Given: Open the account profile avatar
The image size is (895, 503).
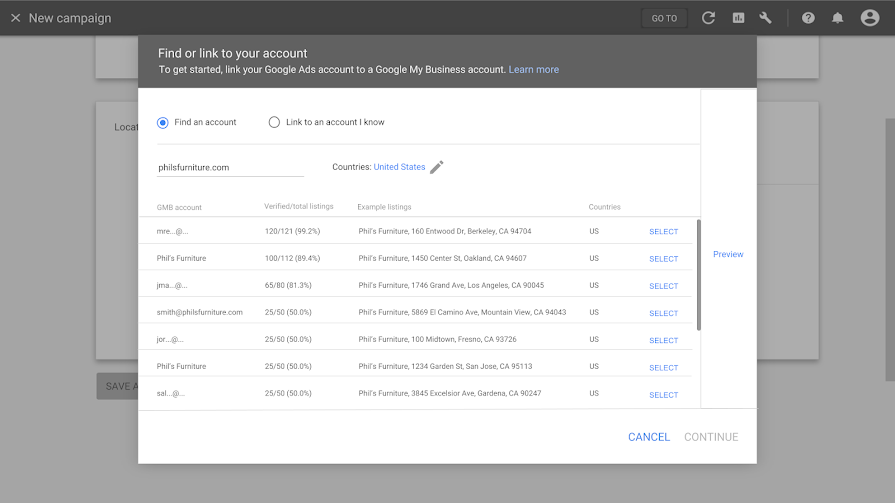Looking at the screenshot, I should coord(869,18).
